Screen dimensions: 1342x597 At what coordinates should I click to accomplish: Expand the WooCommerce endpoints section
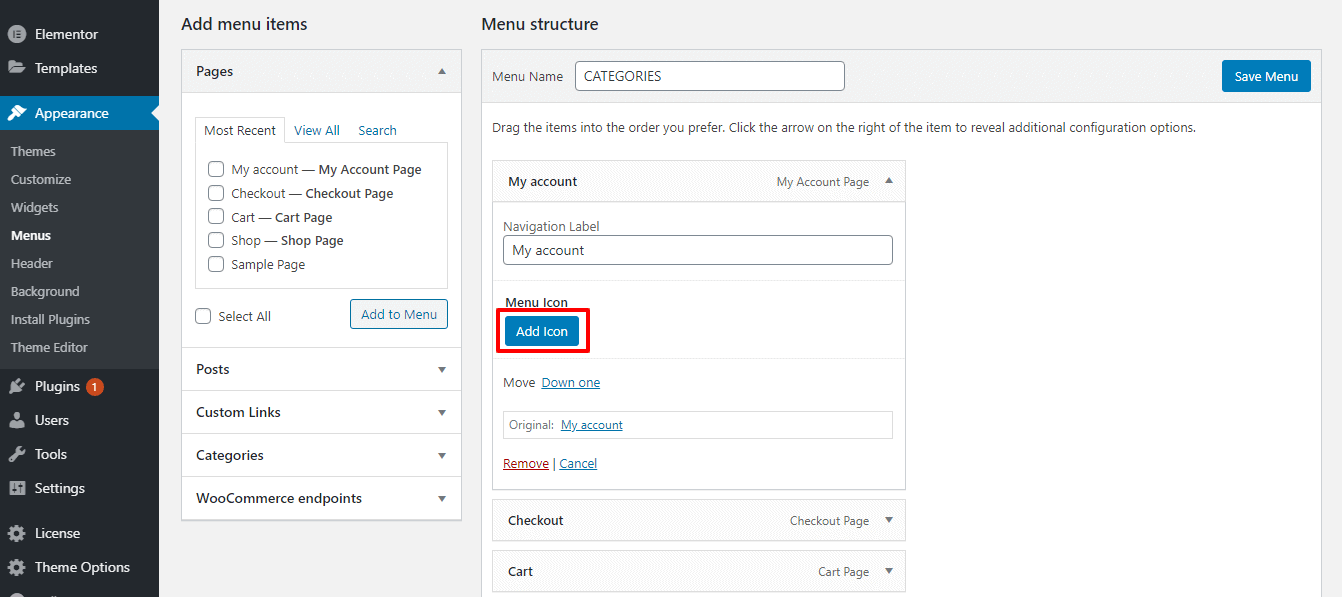click(442, 498)
